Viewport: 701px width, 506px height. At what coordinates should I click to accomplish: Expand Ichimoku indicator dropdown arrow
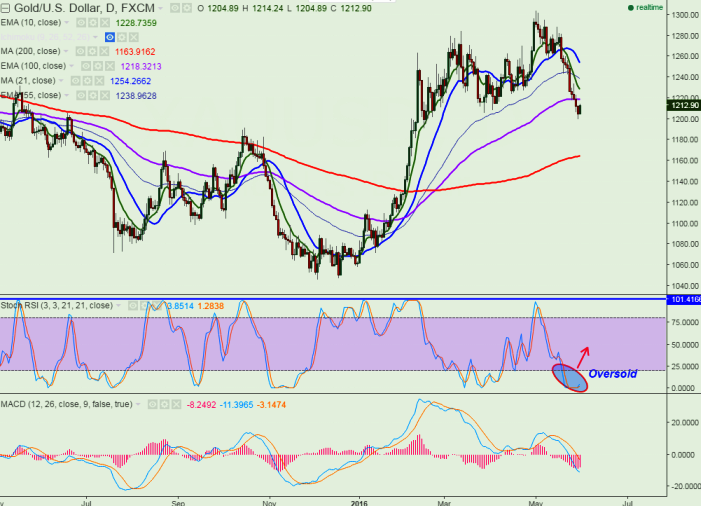coord(96,37)
